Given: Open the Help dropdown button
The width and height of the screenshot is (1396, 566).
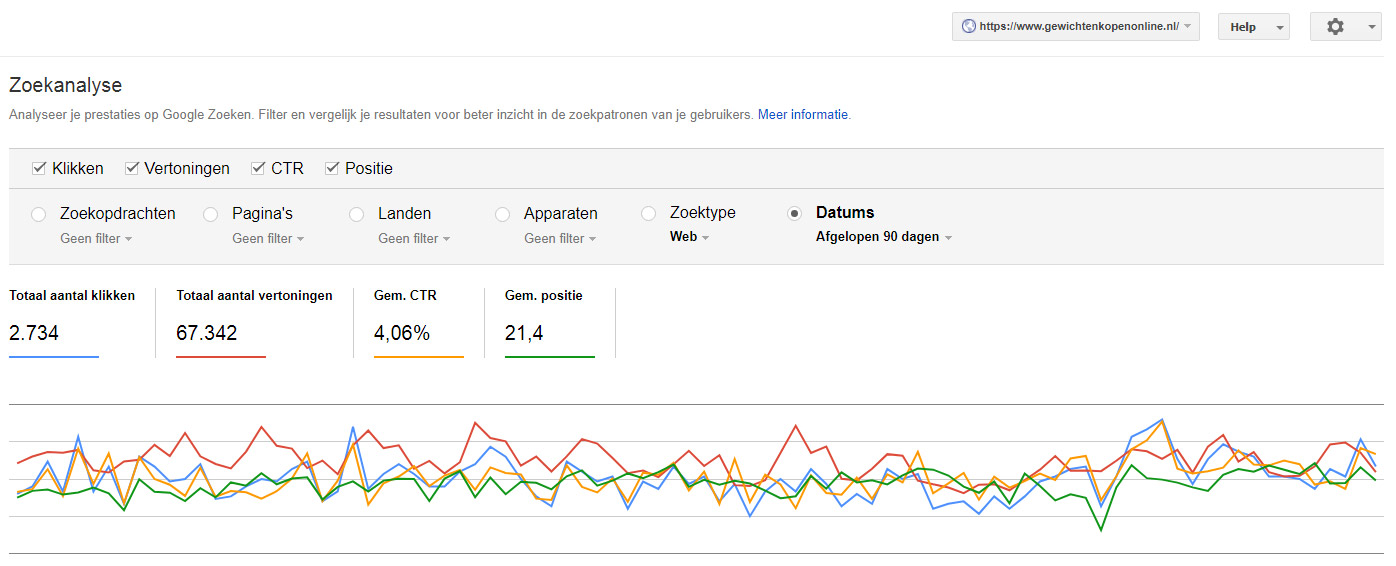Looking at the screenshot, I should [x=1253, y=27].
